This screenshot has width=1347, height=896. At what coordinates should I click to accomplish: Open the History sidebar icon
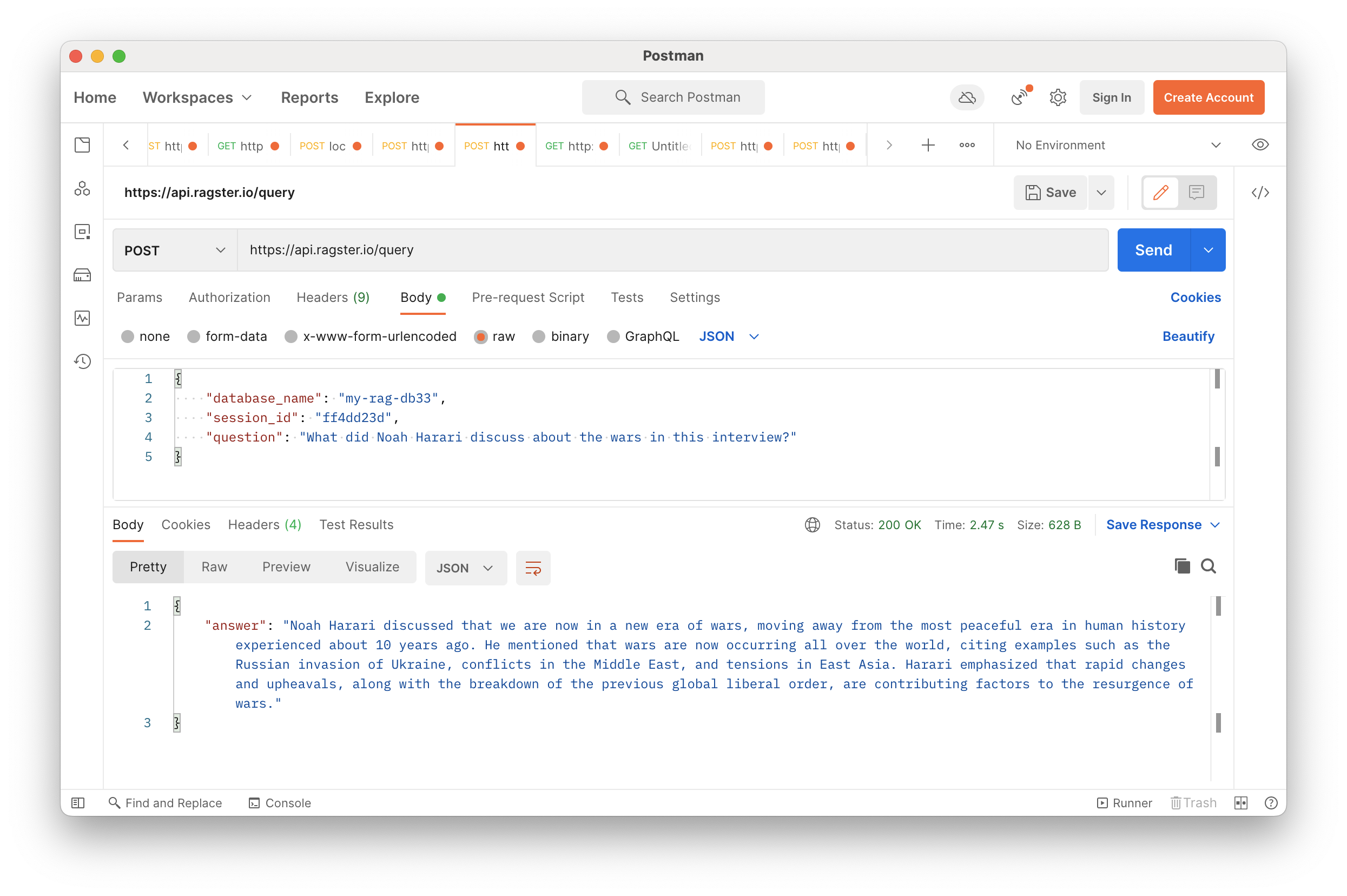click(x=82, y=361)
